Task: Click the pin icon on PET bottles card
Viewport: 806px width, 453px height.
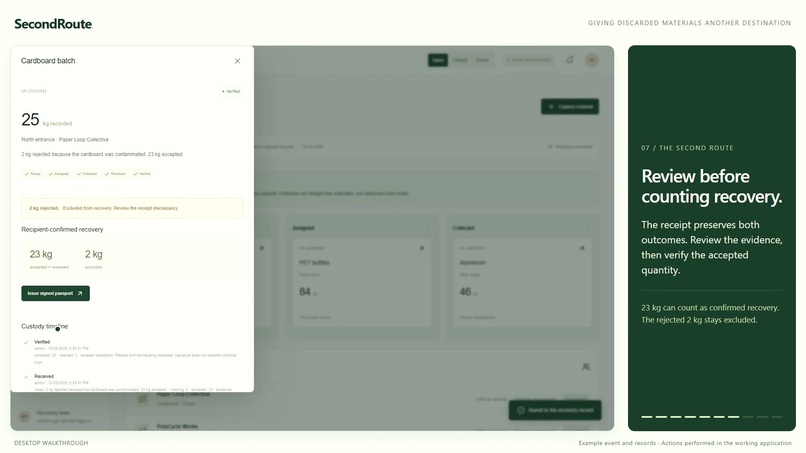Action: [x=422, y=248]
